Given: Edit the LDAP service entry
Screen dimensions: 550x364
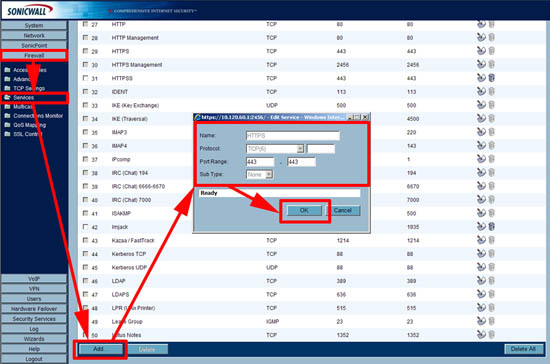Looking at the screenshot, I should [x=481, y=281].
